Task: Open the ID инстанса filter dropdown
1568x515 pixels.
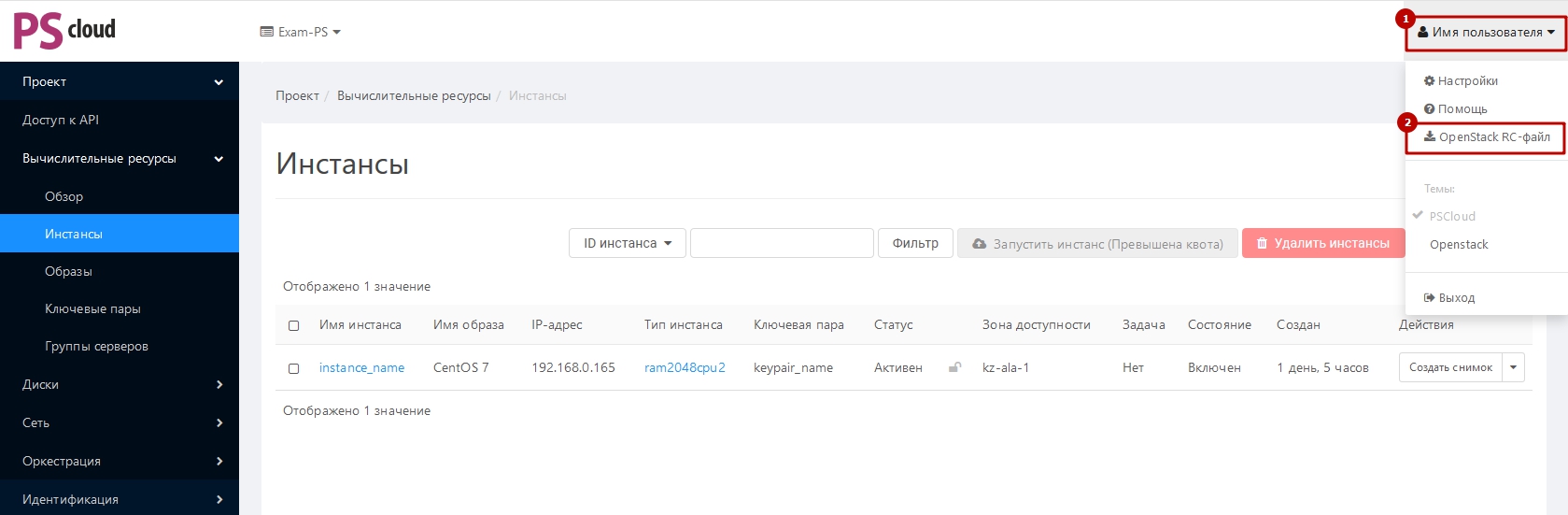Action: (628, 243)
